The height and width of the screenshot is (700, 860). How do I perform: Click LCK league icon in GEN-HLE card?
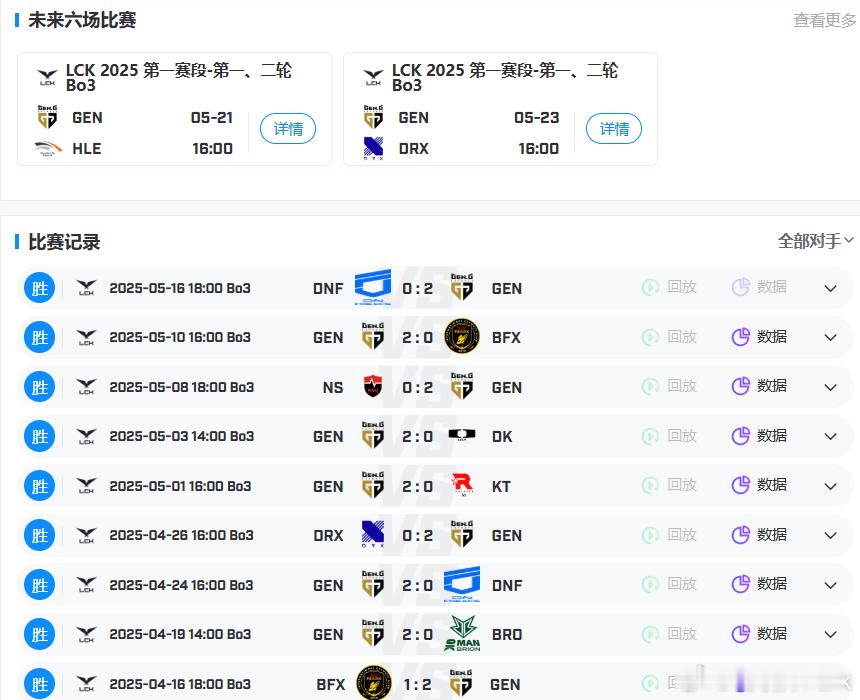click(47, 77)
